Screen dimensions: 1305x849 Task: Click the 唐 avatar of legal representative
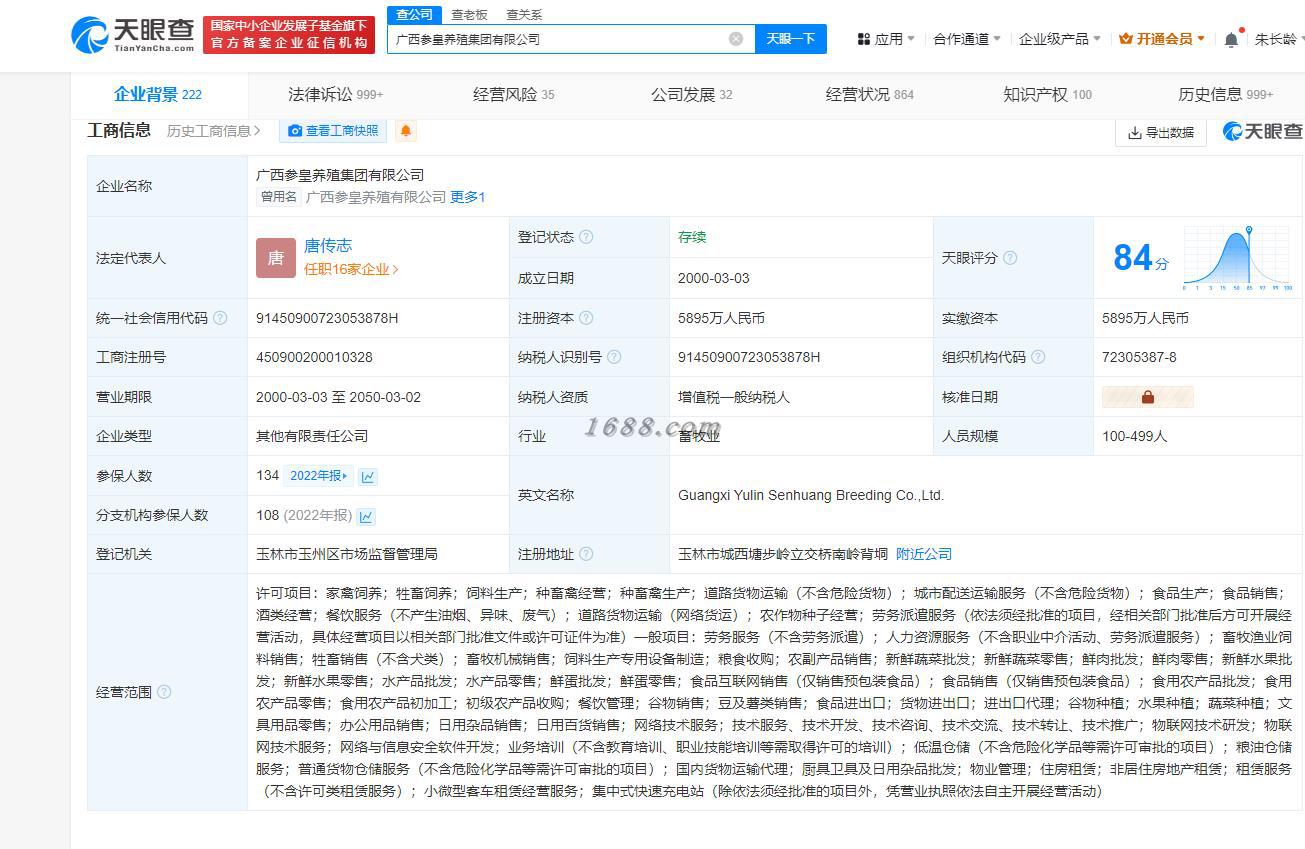275,258
